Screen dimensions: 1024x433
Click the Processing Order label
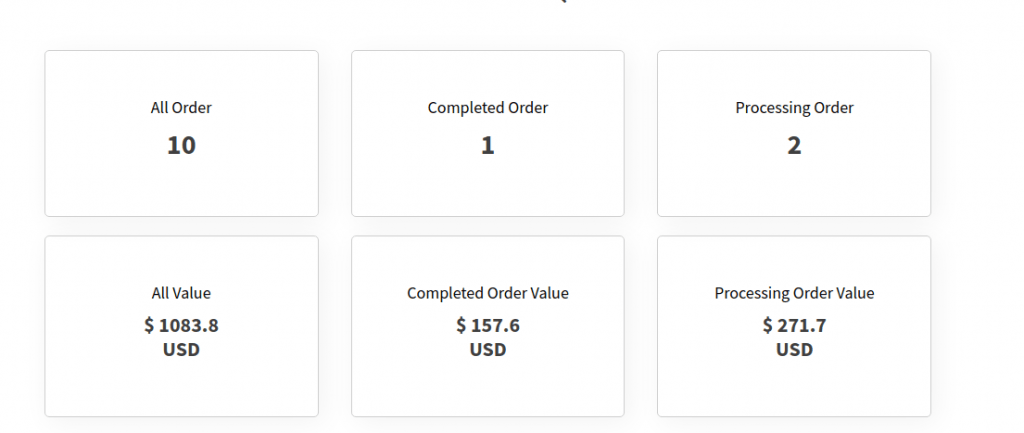tap(794, 108)
